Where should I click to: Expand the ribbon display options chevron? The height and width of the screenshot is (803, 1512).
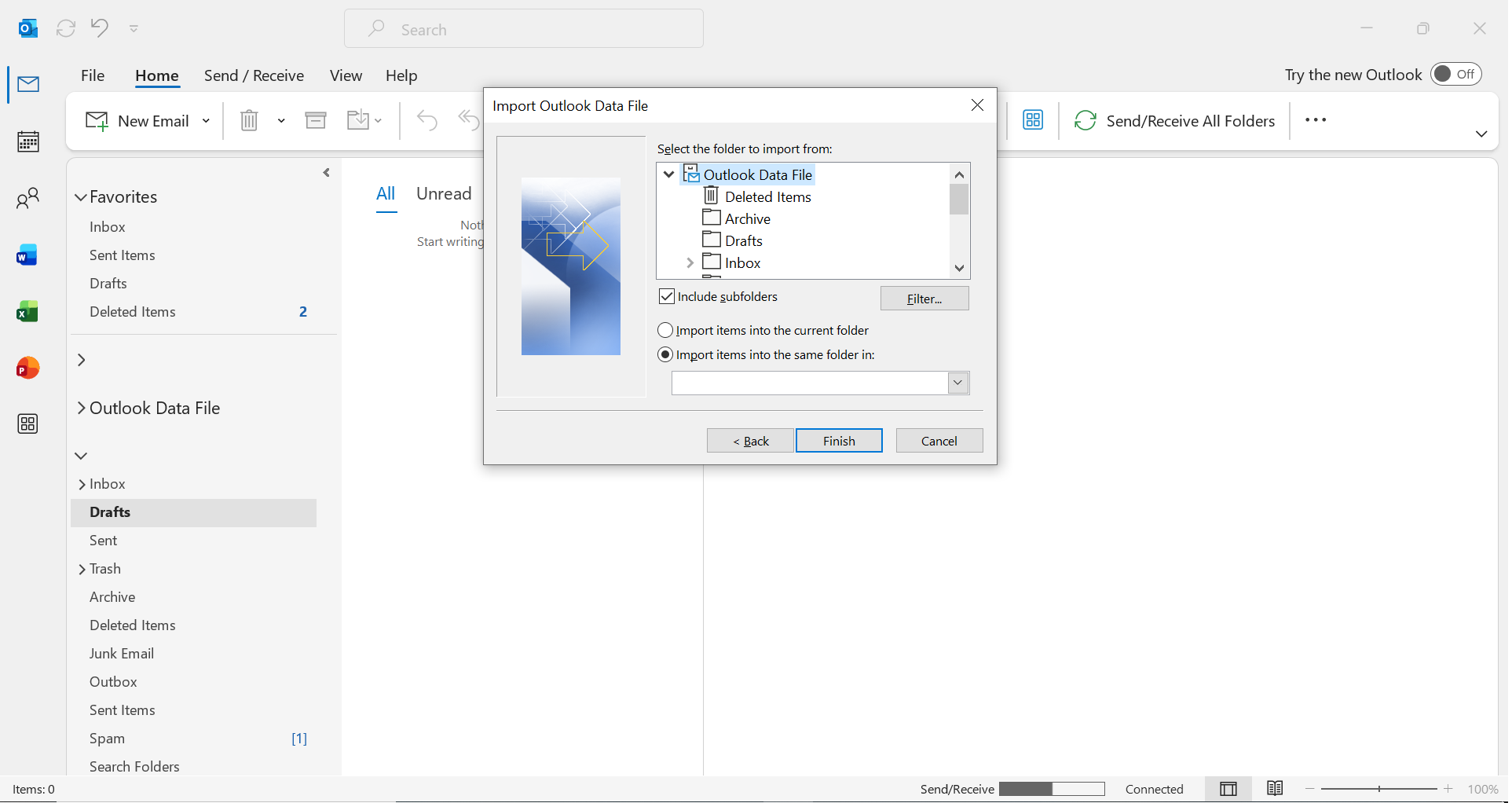coord(1481,134)
